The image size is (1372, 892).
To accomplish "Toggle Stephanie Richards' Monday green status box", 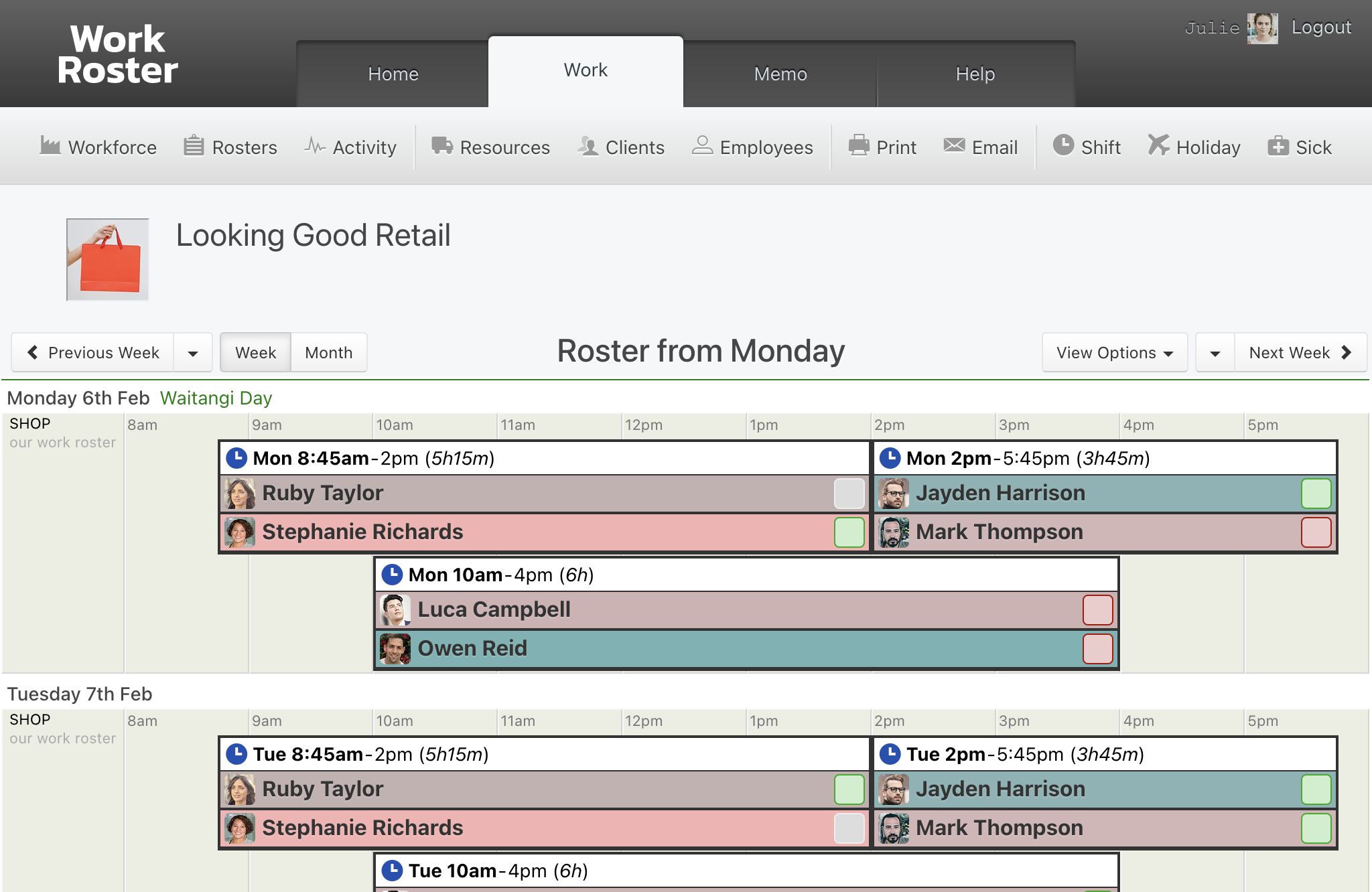I will click(x=849, y=532).
